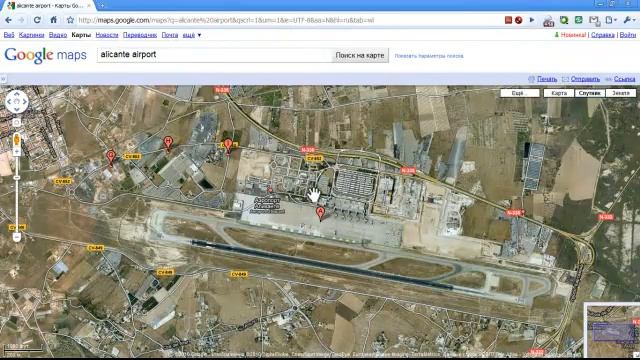Open the browser wrench settings menu
The width and height of the screenshot is (640, 360).
629,20
